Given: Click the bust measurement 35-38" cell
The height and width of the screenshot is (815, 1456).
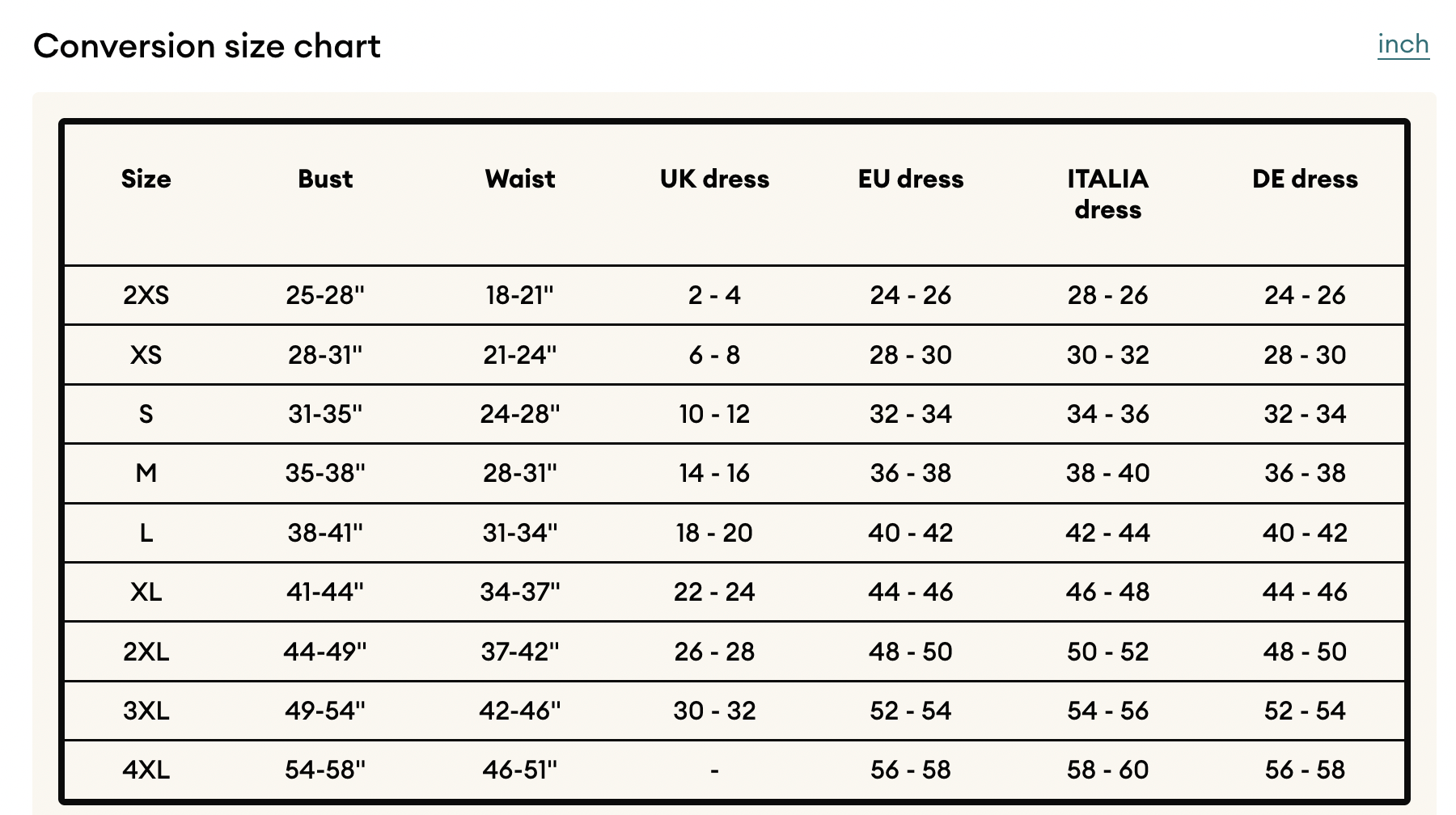Looking at the screenshot, I should coord(325,473).
